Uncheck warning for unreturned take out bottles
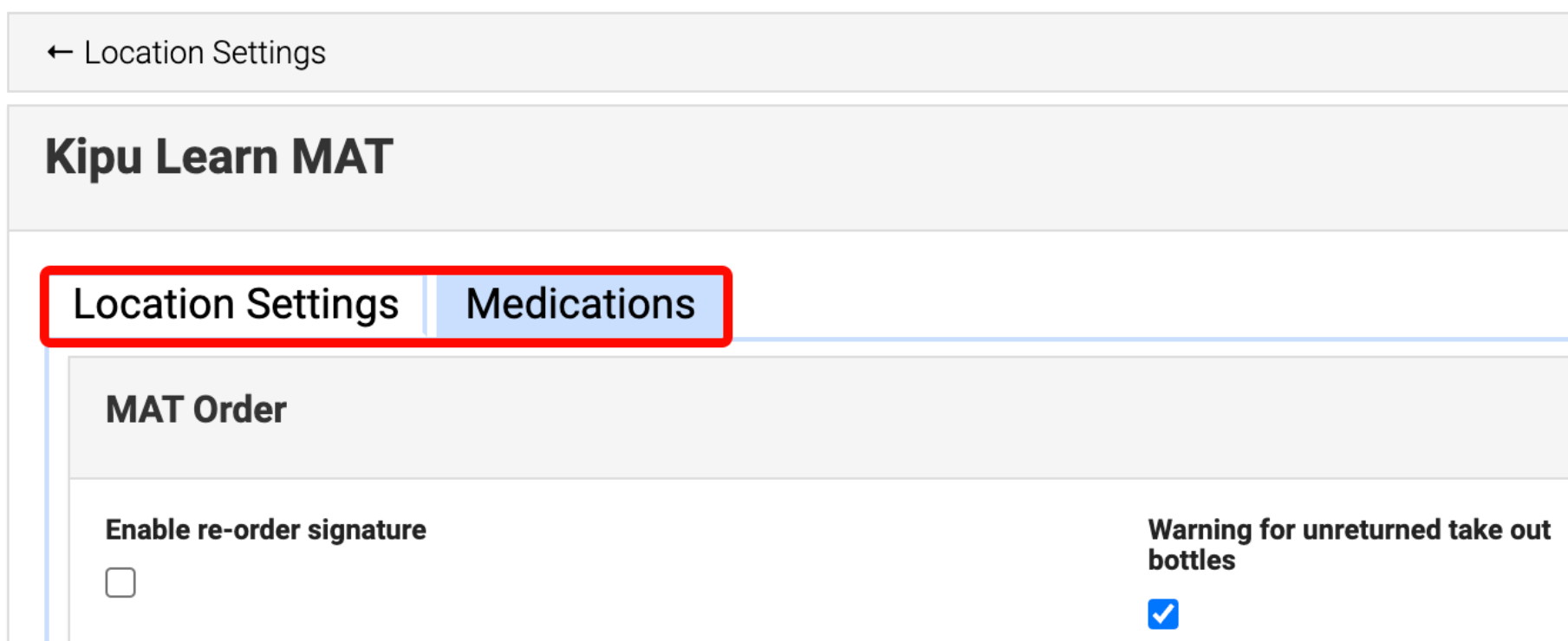The width and height of the screenshot is (1568, 641). pos(1162,614)
